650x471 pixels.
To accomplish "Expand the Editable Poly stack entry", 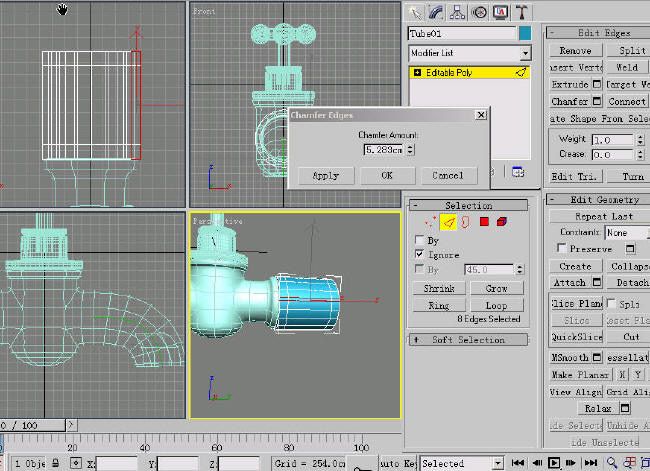I will click(417, 73).
